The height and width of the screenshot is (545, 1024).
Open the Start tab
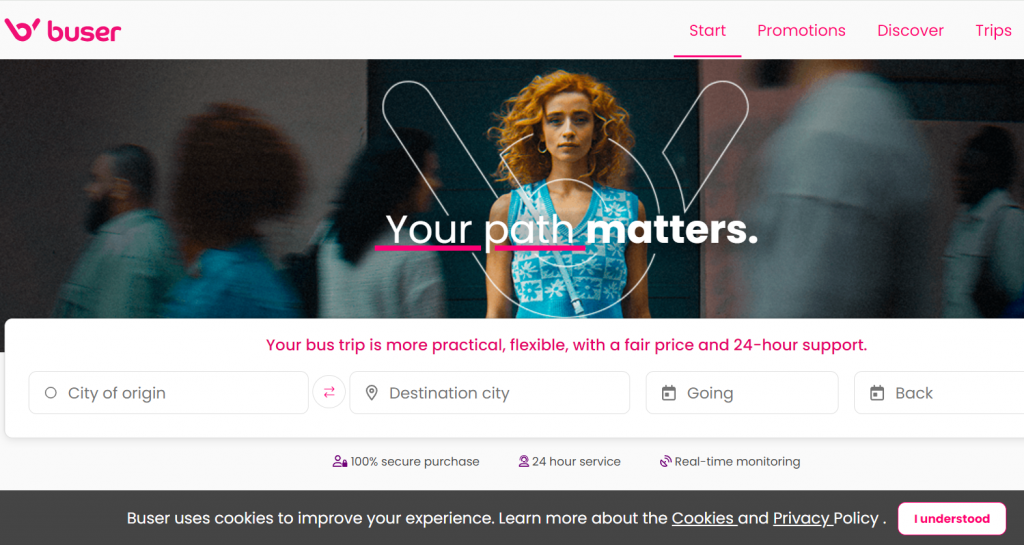pyautogui.click(x=707, y=31)
